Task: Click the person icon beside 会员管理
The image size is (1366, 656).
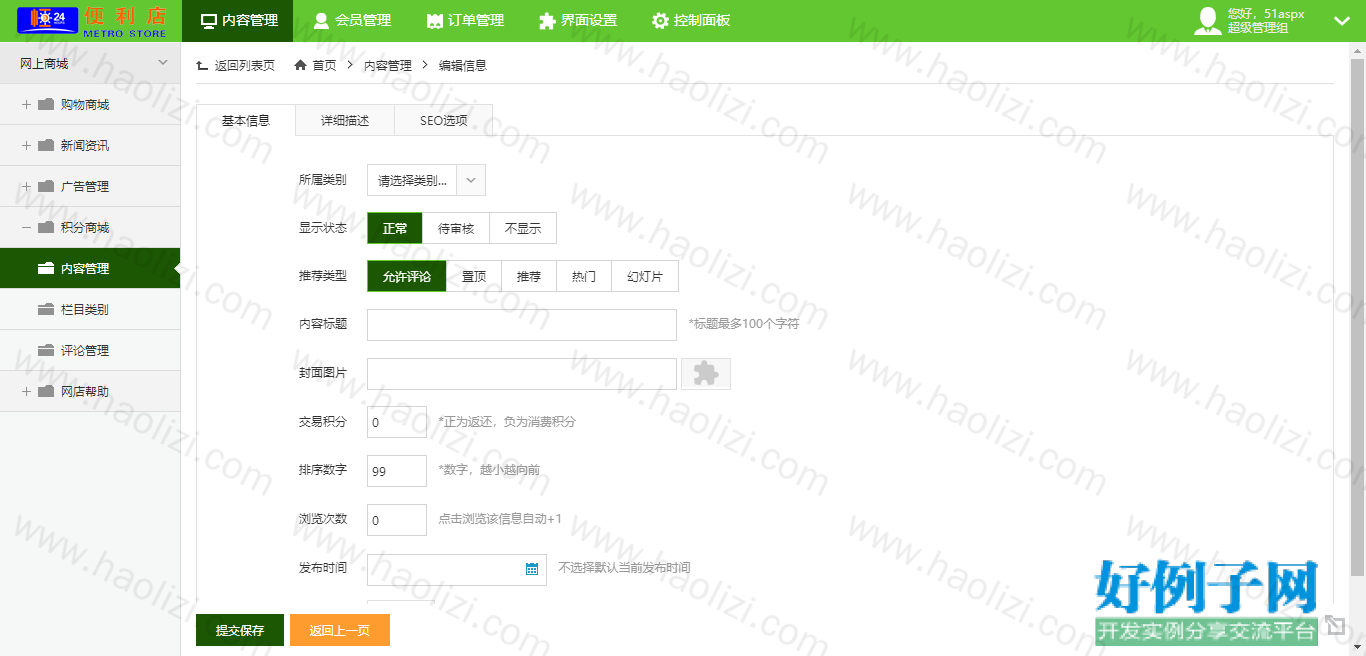Action: point(321,20)
